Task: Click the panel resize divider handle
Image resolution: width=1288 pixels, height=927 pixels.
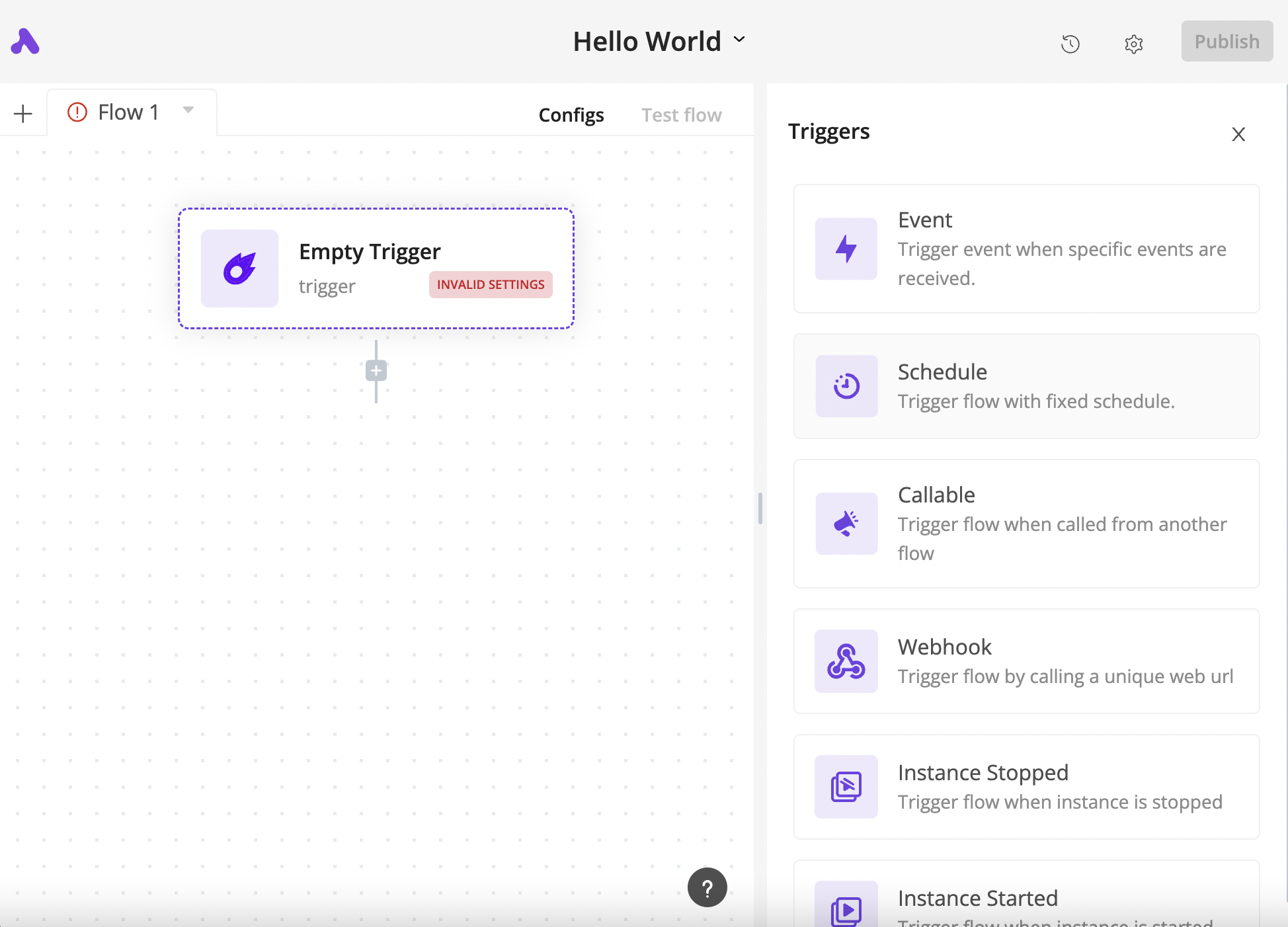Action: 760,508
